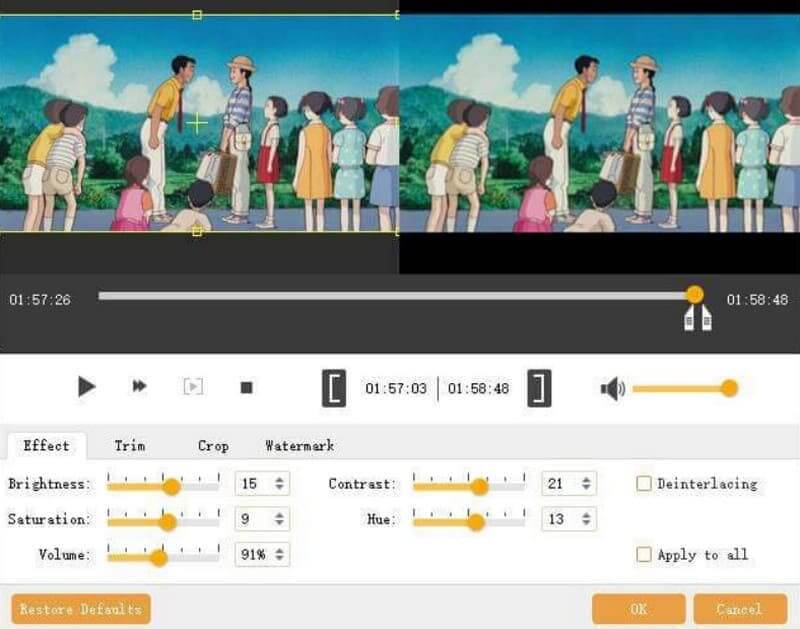Viewport: 800px width, 629px height.
Task: Click the Brightness spinner arrows
Action: [279, 483]
